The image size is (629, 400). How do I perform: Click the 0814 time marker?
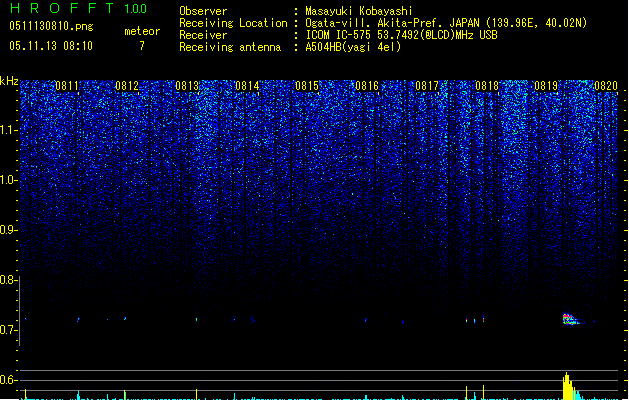pyautogui.click(x=247, y=86)
